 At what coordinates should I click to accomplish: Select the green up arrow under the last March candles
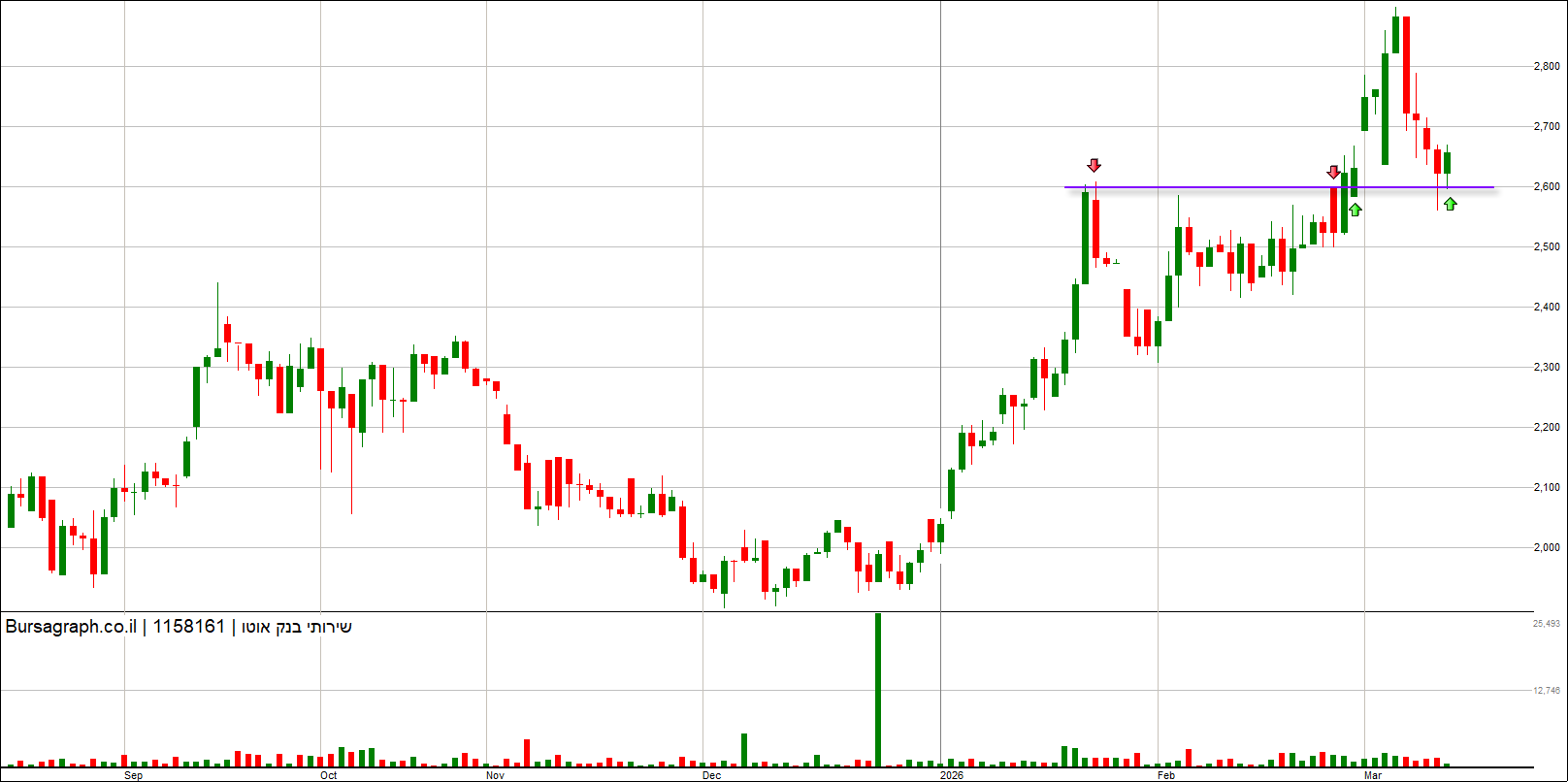click(1450, 204)
